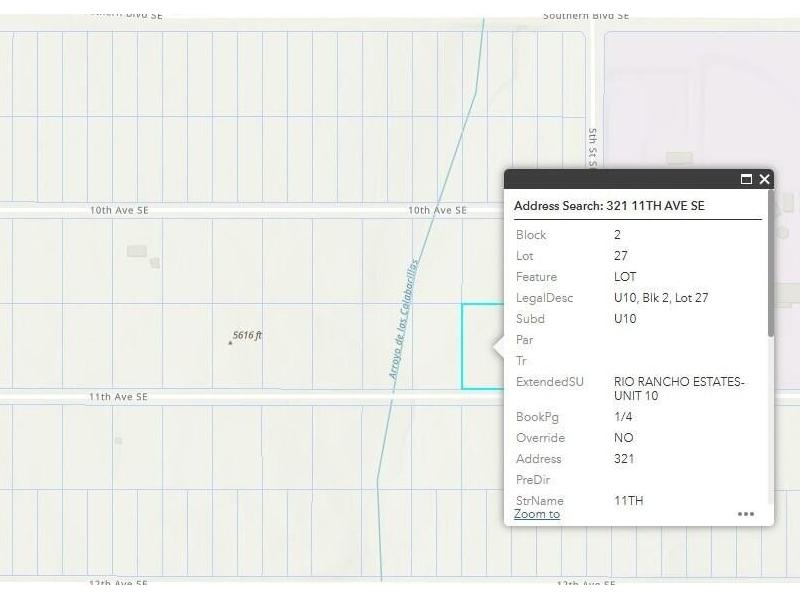This screenshot has width=800, height=600.
Task: Click the RIO RANCHO ESTATES-UNIT 10 value
Action: tap(679, 389)
